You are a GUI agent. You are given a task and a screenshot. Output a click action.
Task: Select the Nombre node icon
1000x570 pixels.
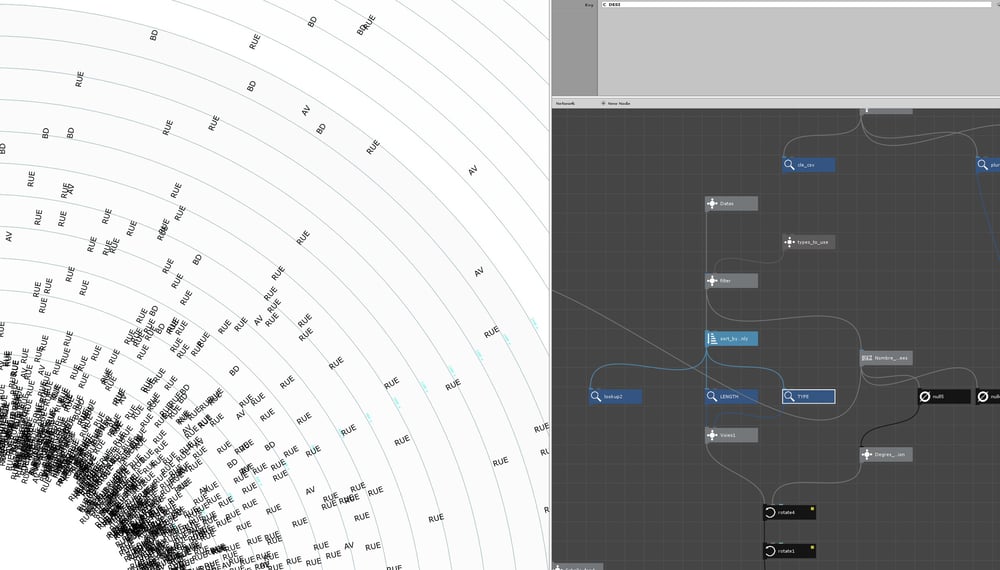point(867,358)
